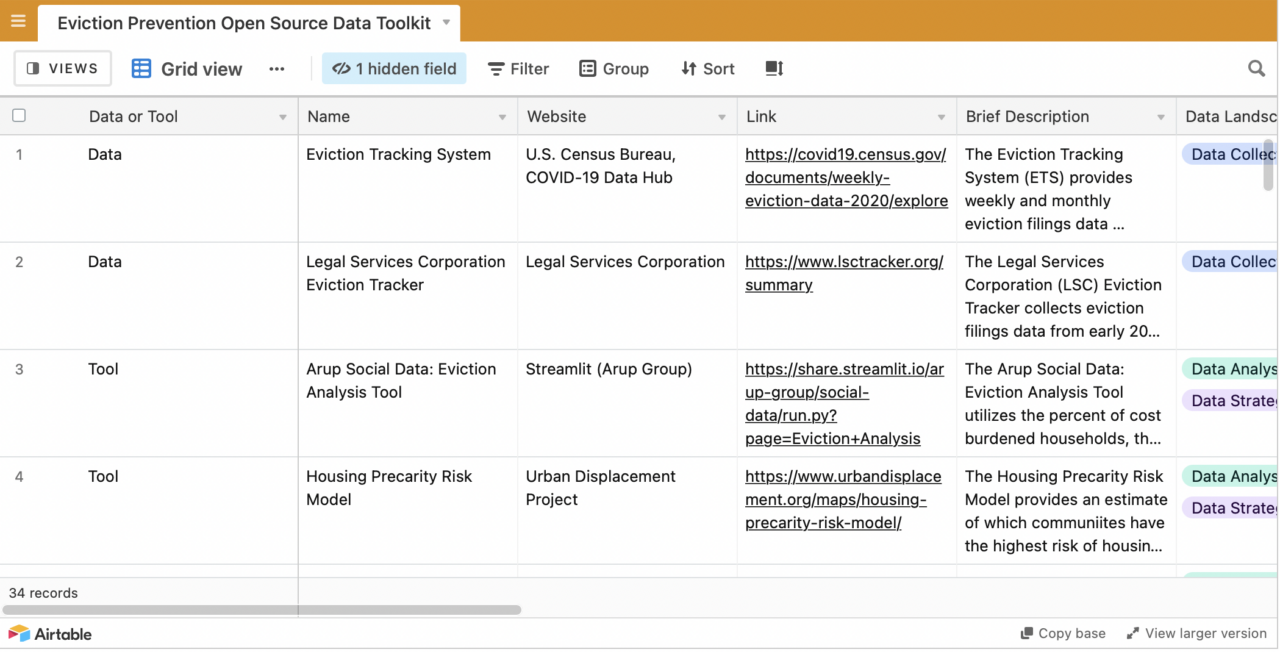This screenshot has height=652, width=1280.
Task: Click the Data Analysis tag in row 3
Action: (1230, 369)
